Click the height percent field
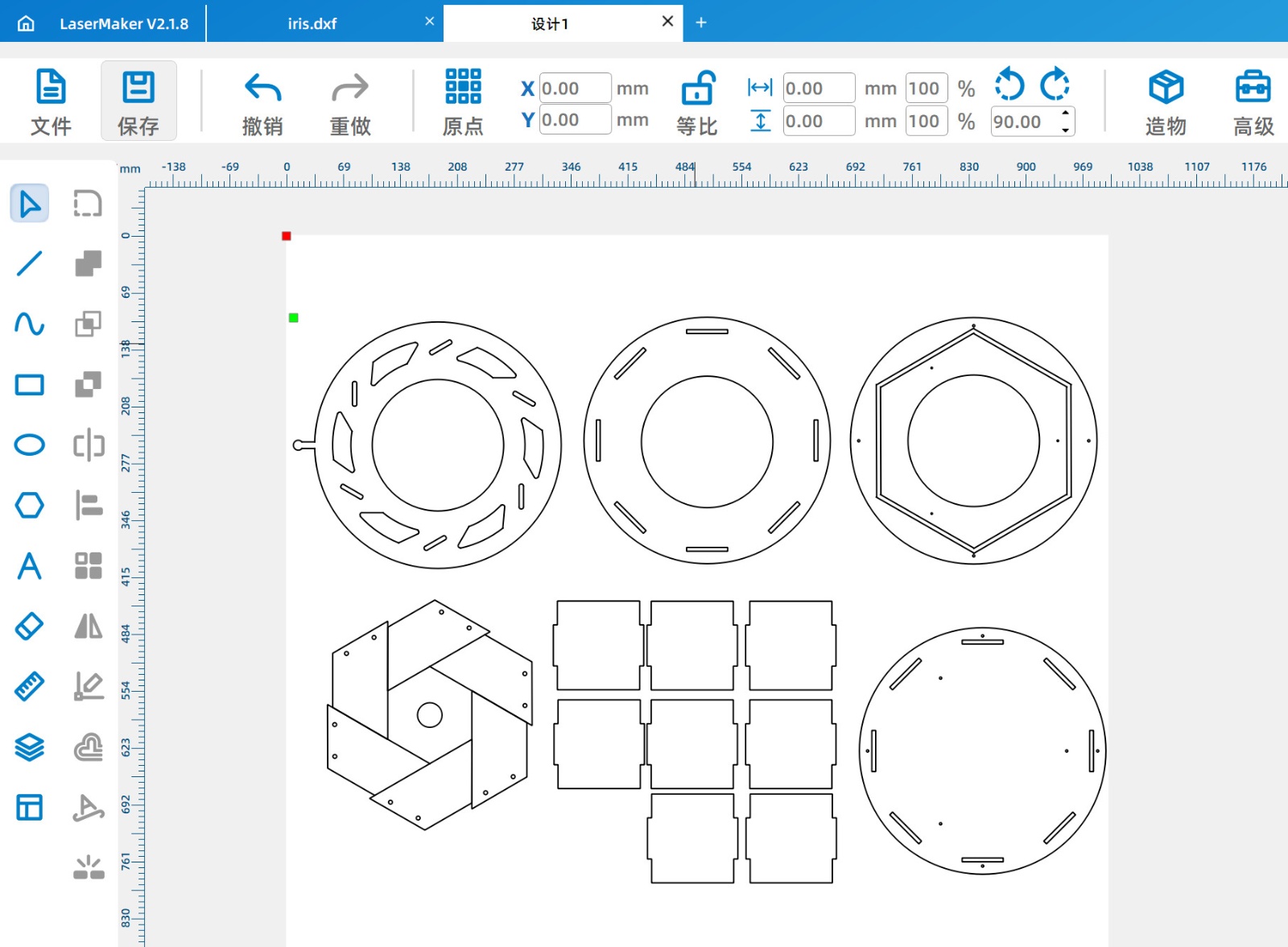1288x947 pixels. [926, 122]
